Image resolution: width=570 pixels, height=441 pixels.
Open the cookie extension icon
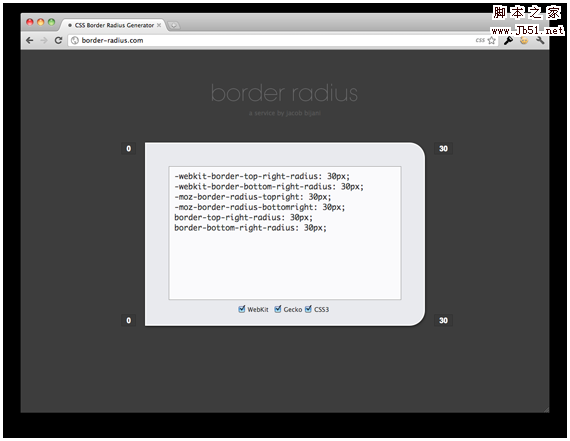point(524,40)
